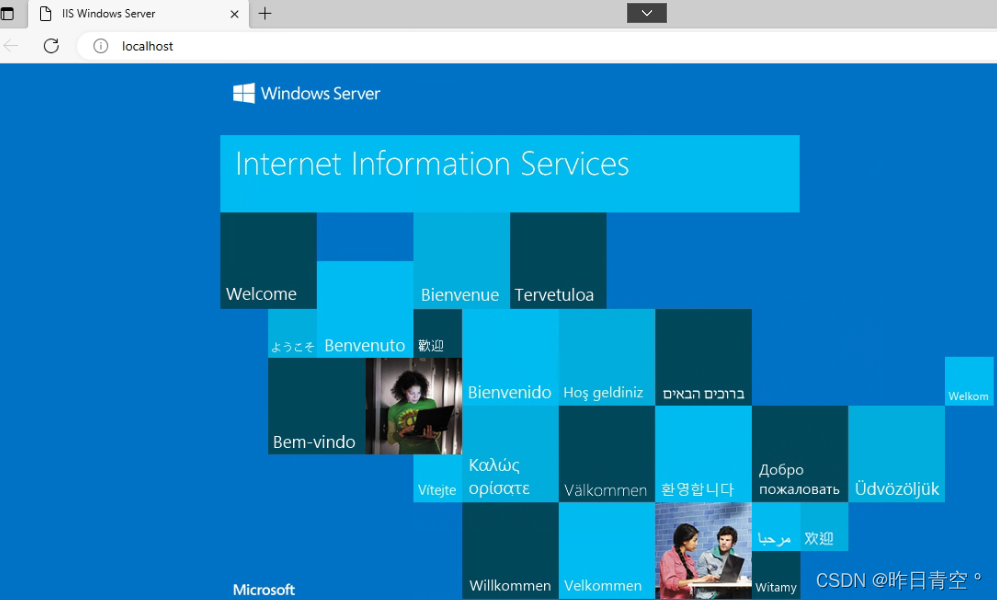Click the Korean 환영합니다 tile
Screen dimensions: 997x600
[x=703, y=454]
